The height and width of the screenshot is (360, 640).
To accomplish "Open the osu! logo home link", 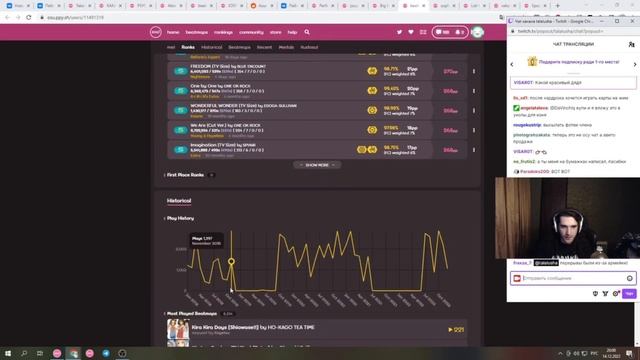I will (x=156, y=32).
